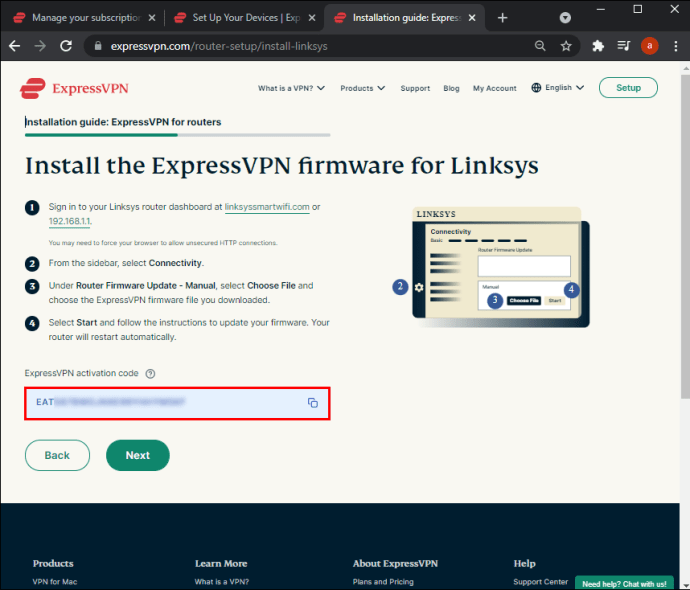Image resolution: width=690 pixels, height=590 pixels.
Task: Open the footer What is a VPN? link
Action: (x=222, y=582)
